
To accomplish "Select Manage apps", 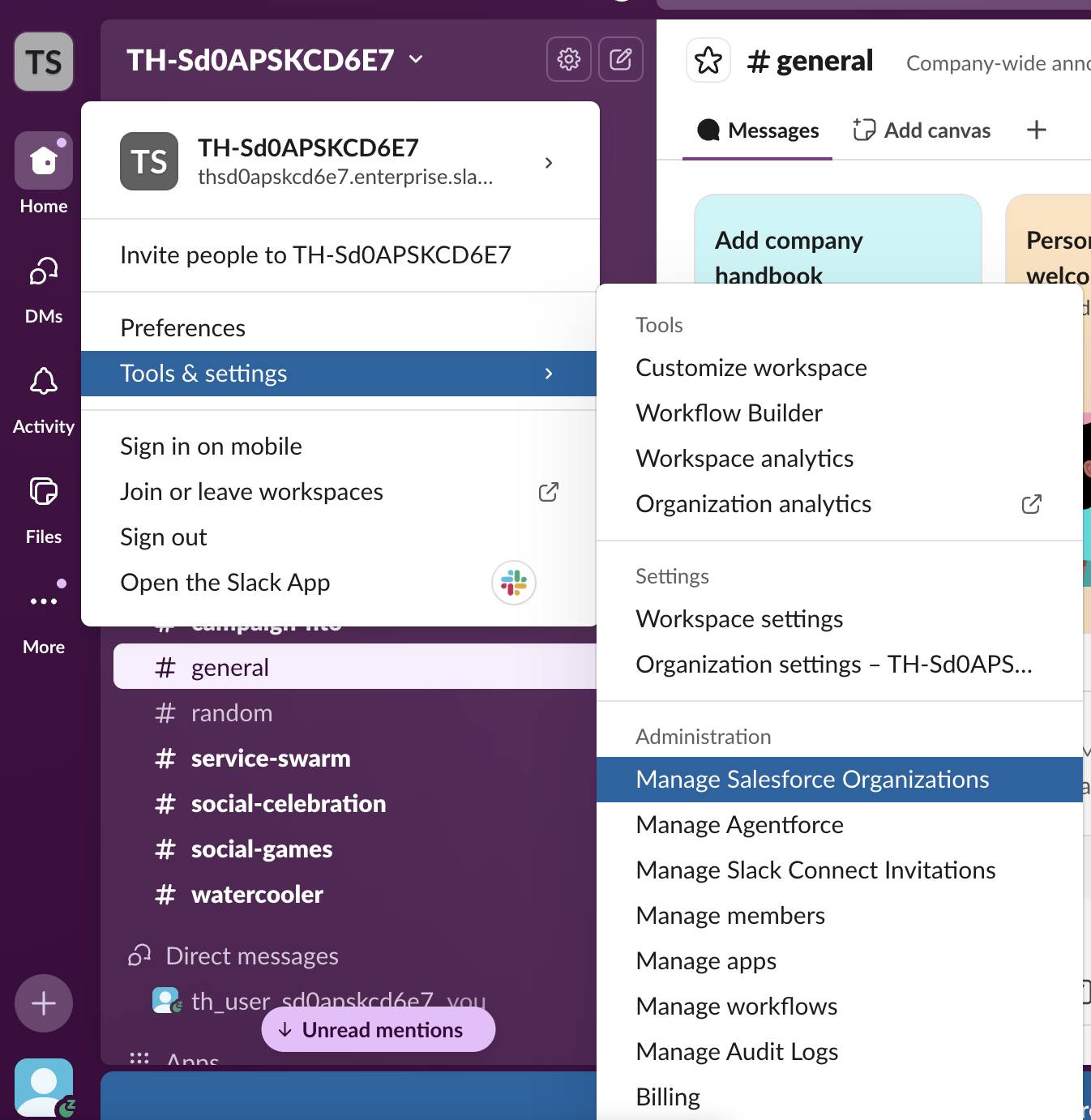I will coord(840,961).
